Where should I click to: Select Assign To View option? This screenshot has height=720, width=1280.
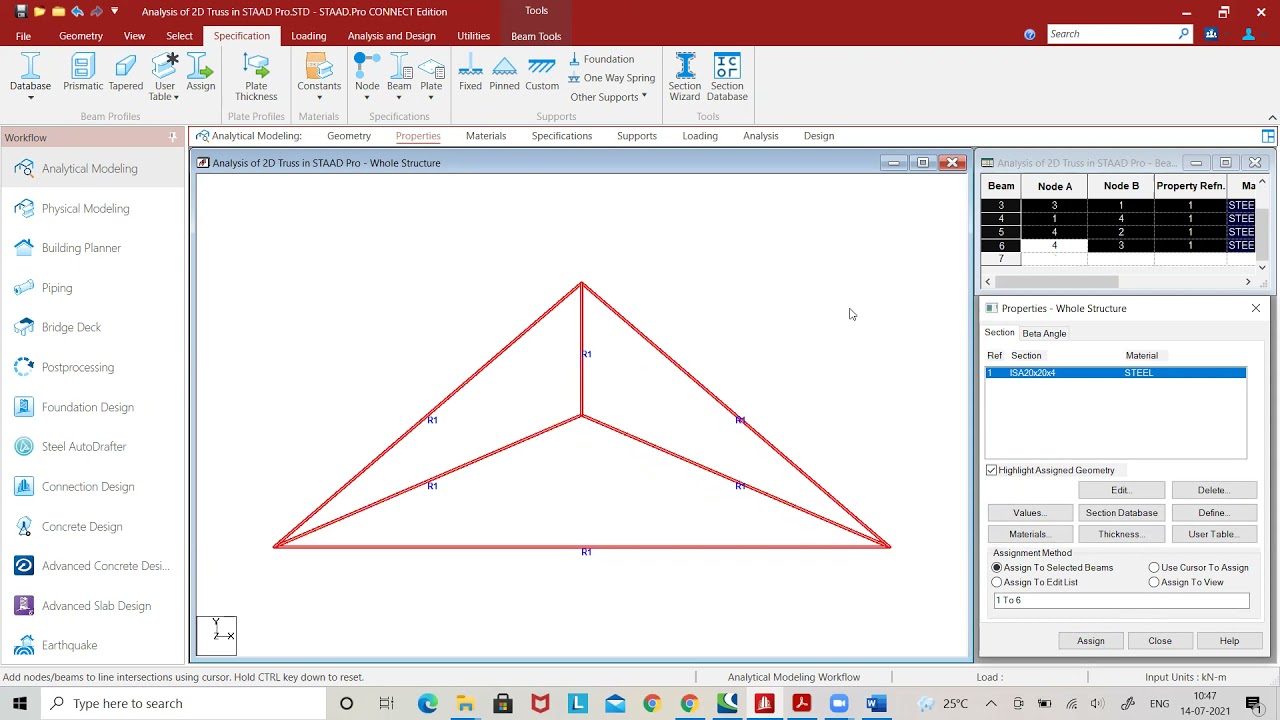(x=1154, y=582)
